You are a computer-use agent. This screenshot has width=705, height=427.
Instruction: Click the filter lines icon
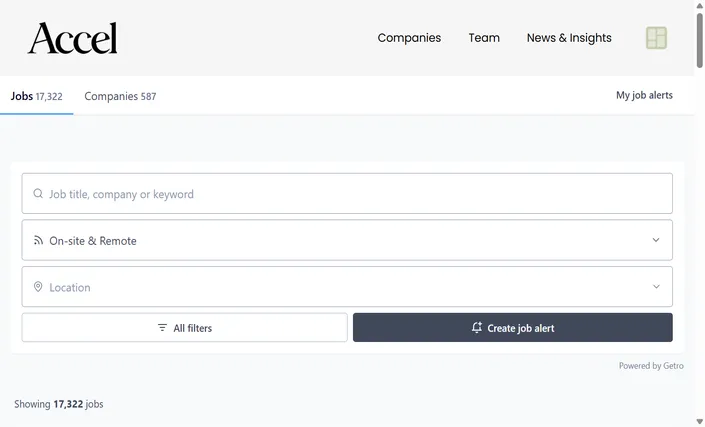[x=162, y=328]
